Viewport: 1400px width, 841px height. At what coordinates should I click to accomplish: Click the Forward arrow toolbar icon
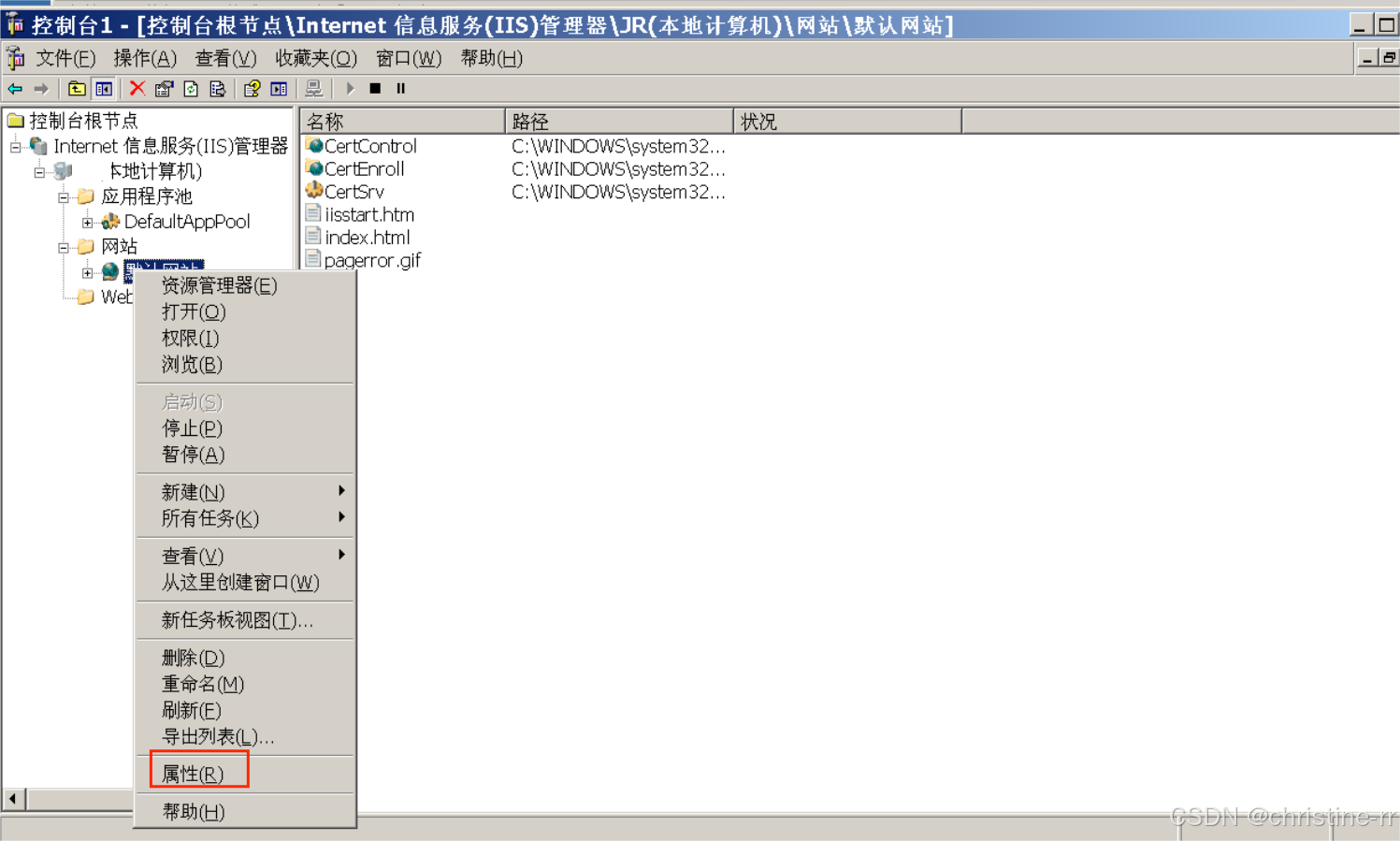pos(41,89)
